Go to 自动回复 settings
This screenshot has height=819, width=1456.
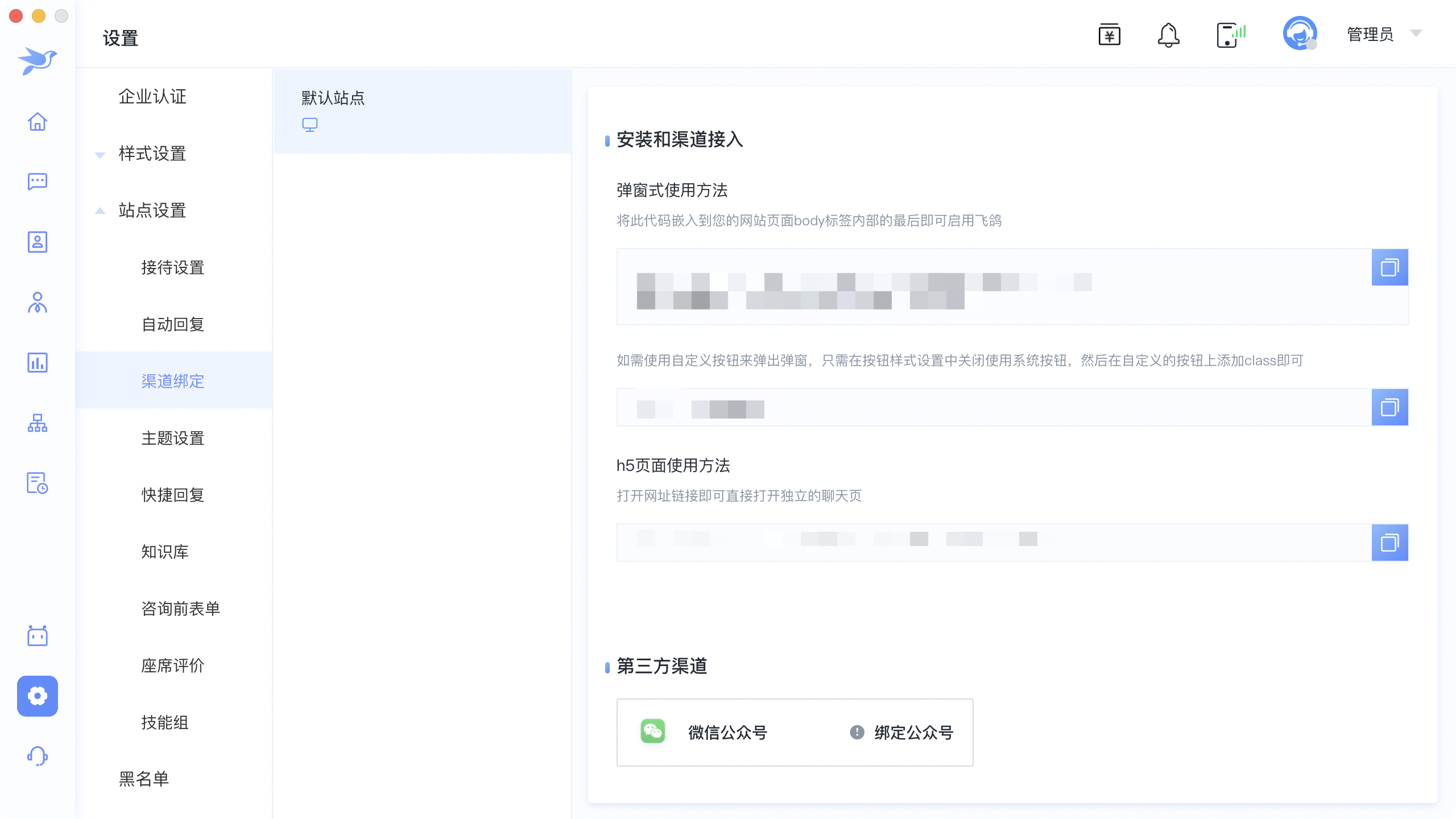click(x=173, y=324)
